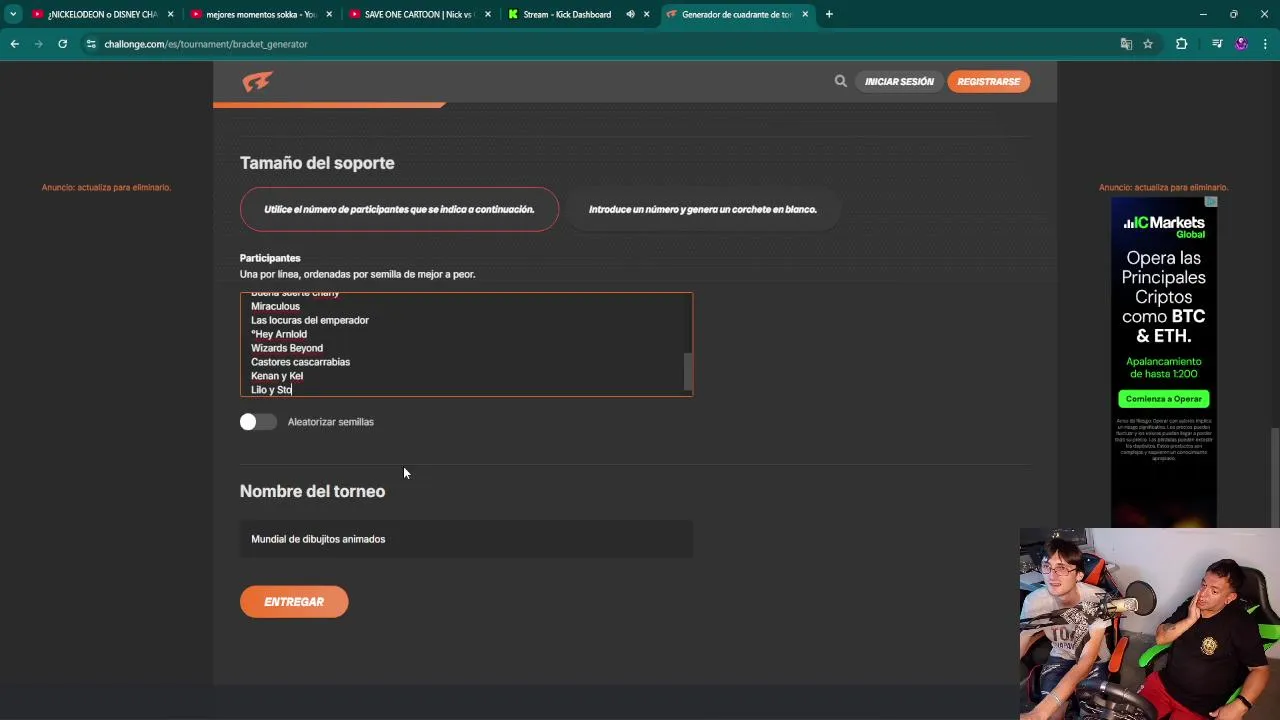Open the browser profile avatar
Viewport: 1280px width, 720px height.
point(1241,44)
